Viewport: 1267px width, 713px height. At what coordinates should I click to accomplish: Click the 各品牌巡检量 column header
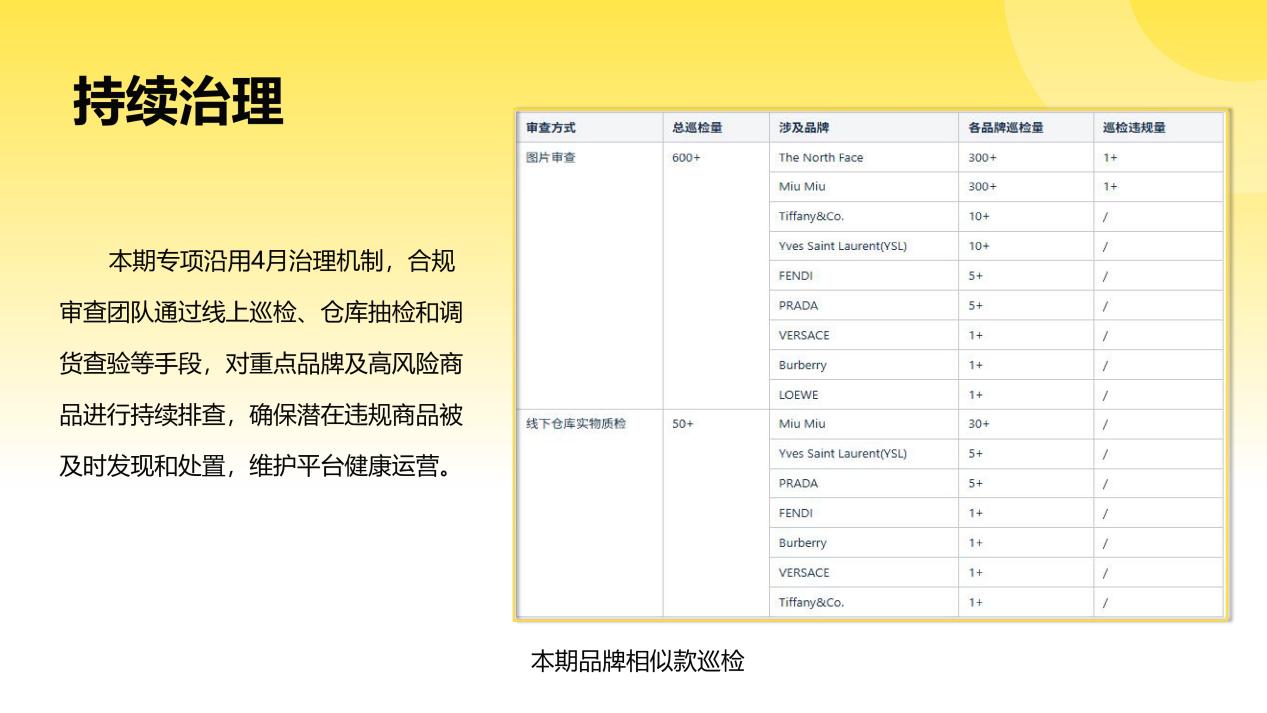click(x=1006, y=128)
